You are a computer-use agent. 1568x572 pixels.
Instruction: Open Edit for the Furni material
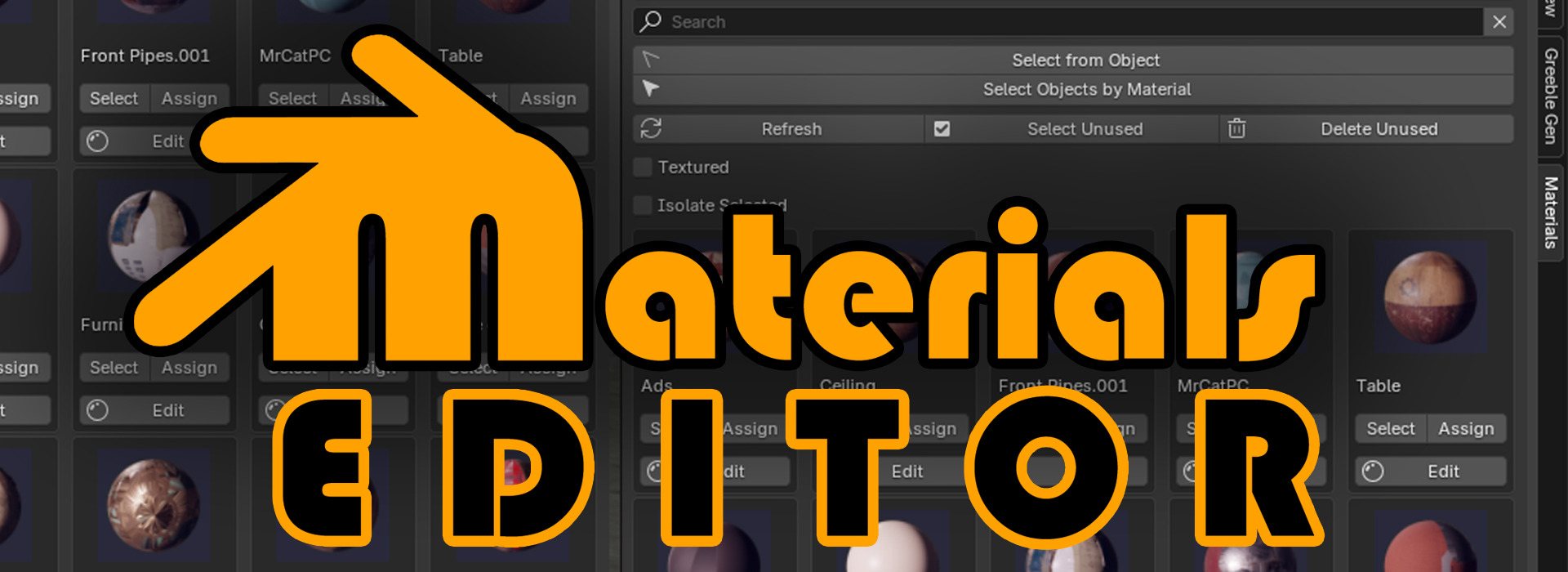tap(154, 410)
